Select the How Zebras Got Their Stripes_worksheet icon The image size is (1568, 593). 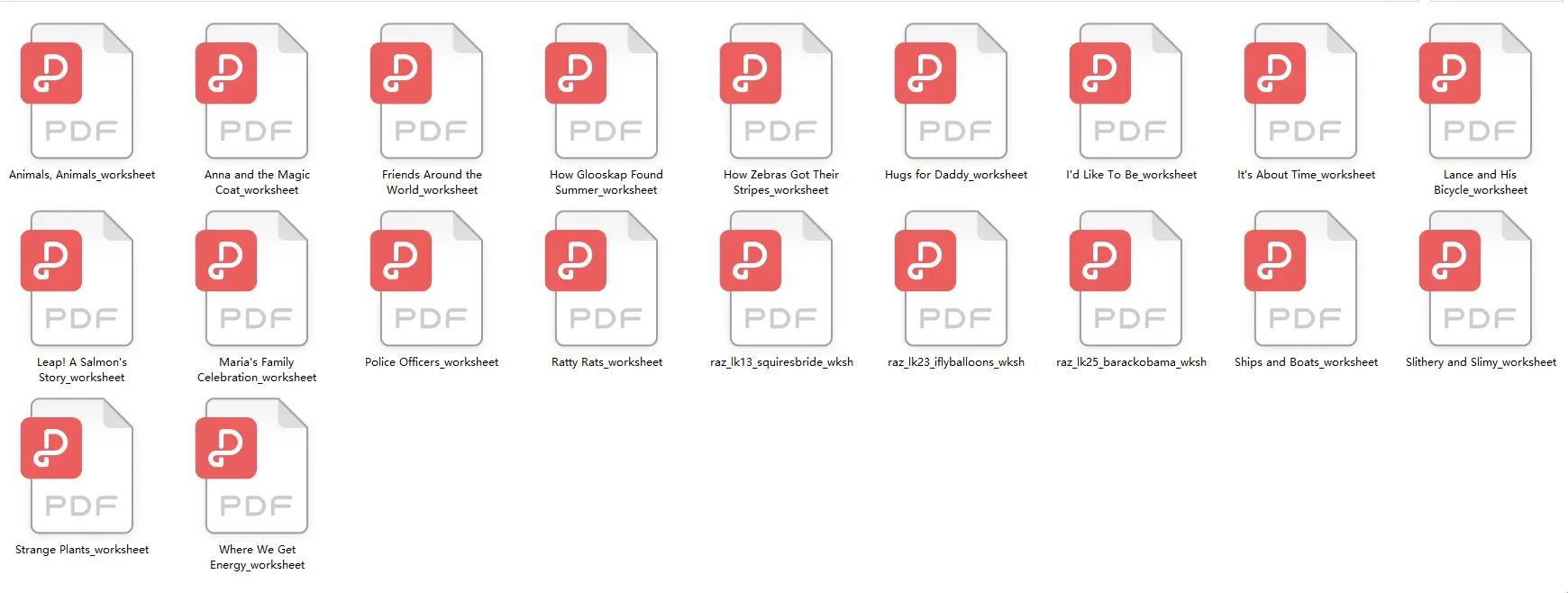click(x=776, y=91)
